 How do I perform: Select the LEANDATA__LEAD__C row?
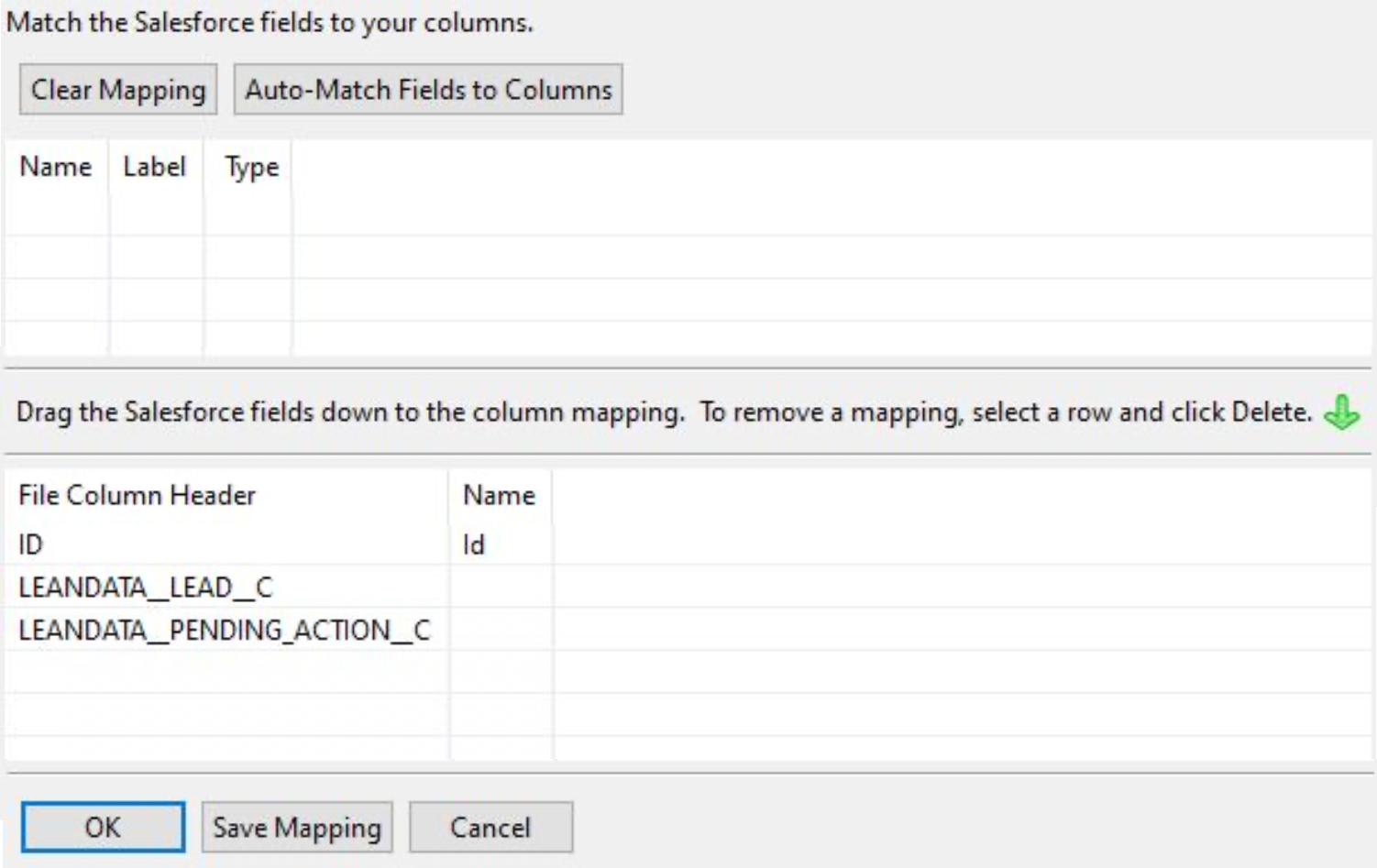tap(688, 587)
